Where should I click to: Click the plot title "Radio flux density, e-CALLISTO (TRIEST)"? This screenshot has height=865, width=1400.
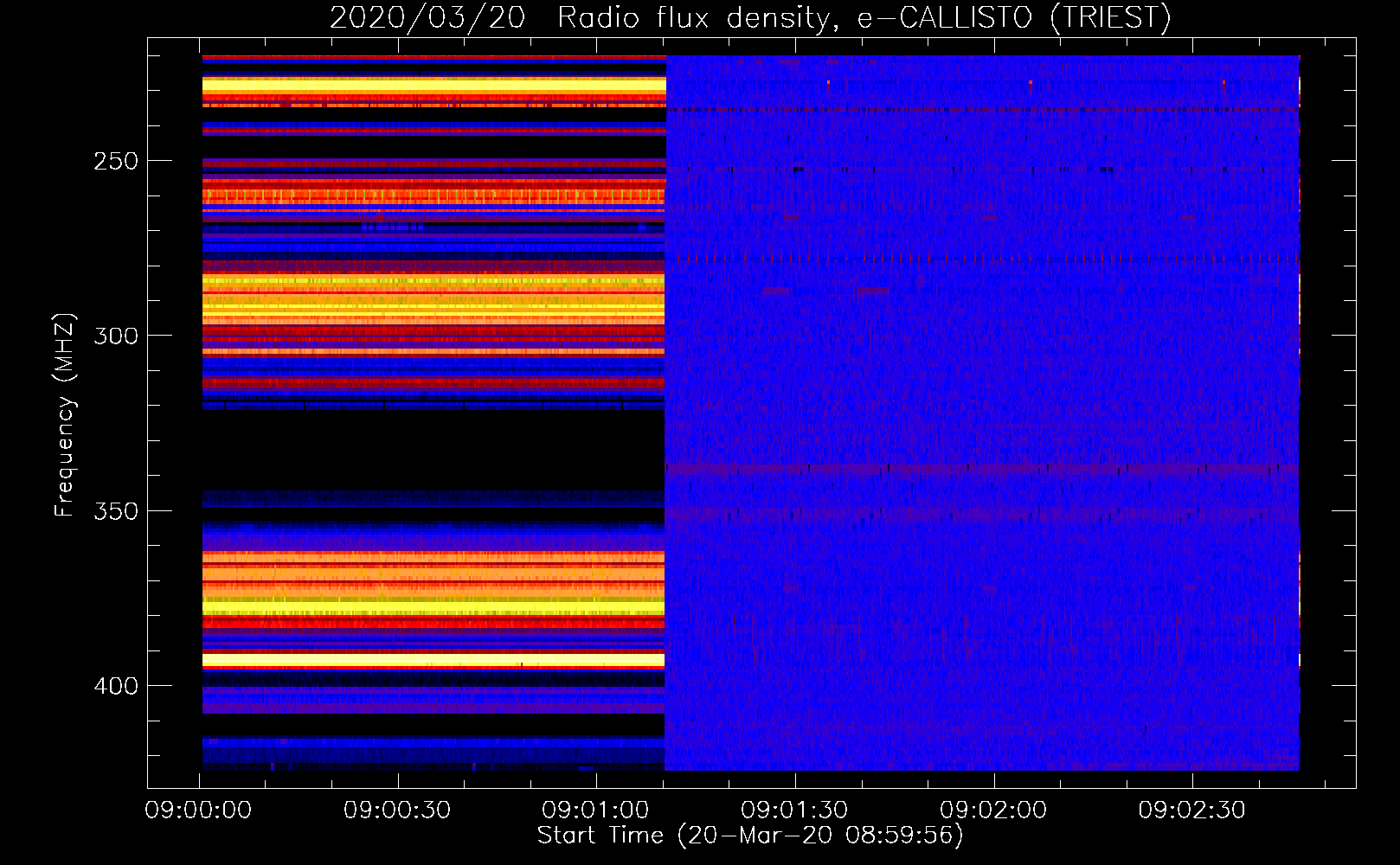pos(864,18)
